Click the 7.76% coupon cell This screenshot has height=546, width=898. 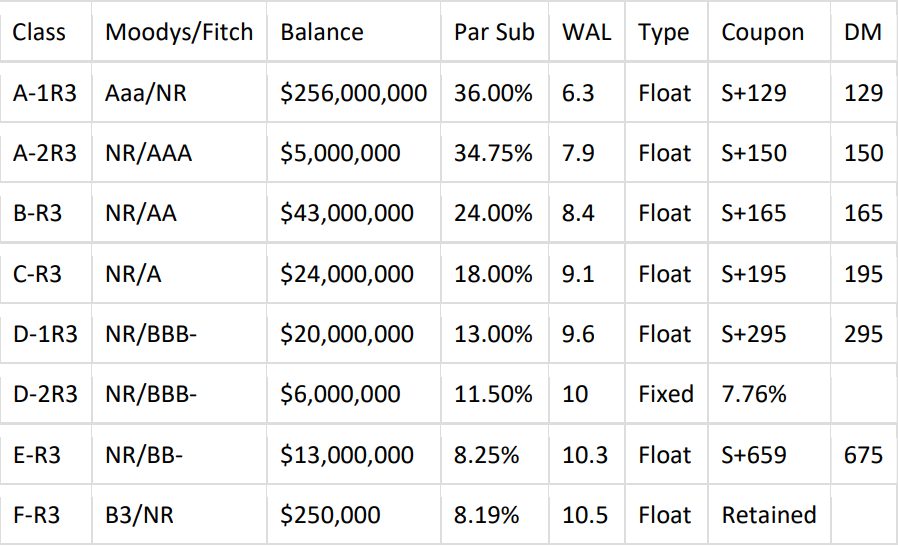click(x=754, y=394)
